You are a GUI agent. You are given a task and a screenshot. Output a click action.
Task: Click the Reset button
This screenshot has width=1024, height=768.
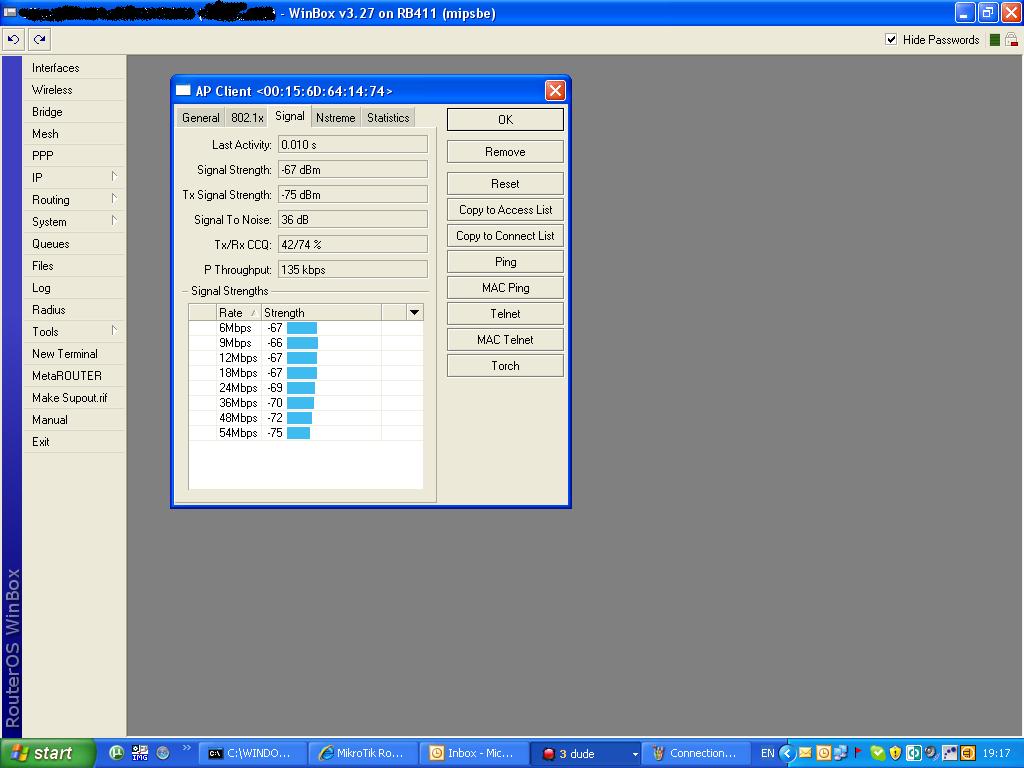tap(505, 184)
